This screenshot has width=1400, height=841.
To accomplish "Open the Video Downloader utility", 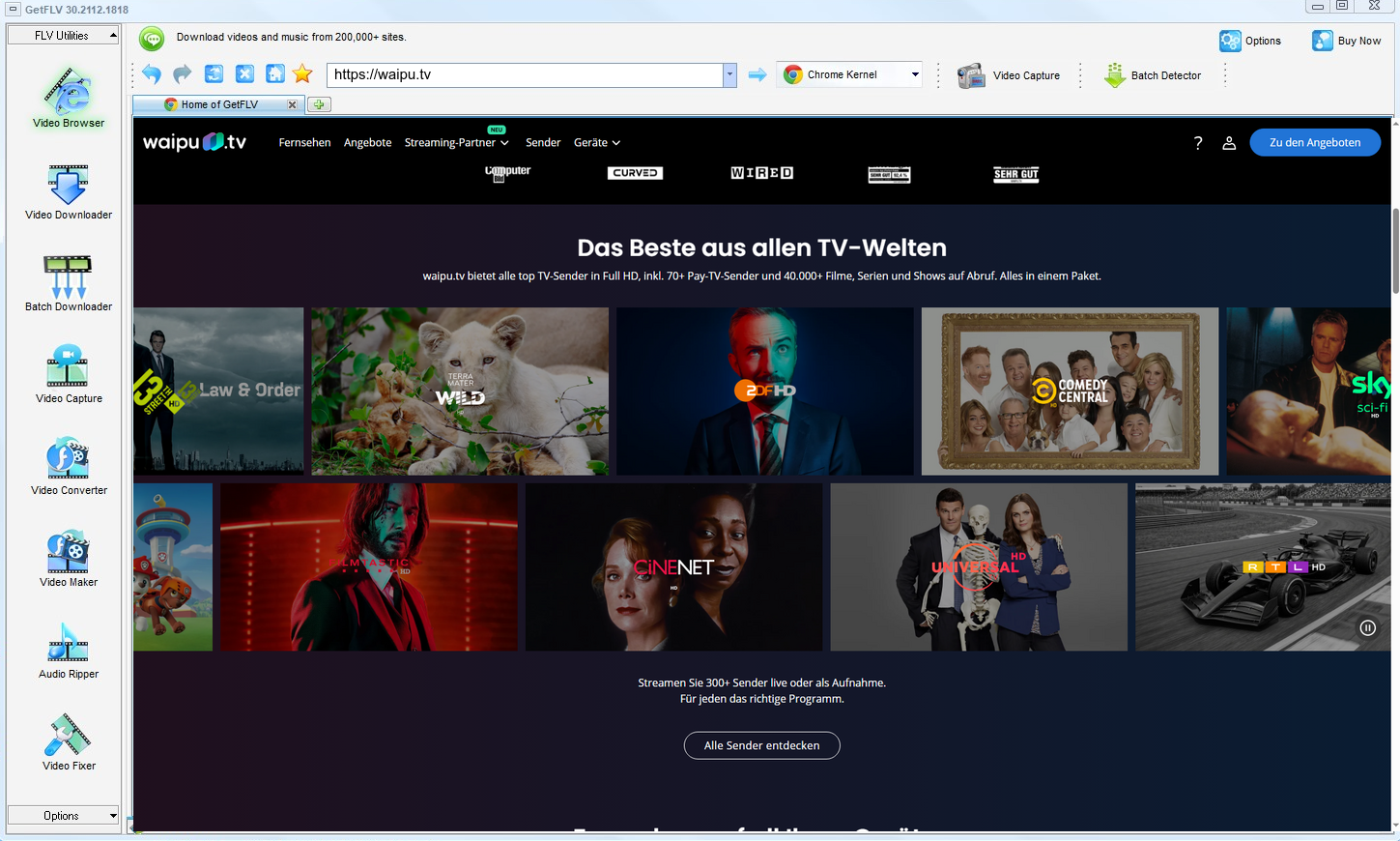I will click(68, 190).
